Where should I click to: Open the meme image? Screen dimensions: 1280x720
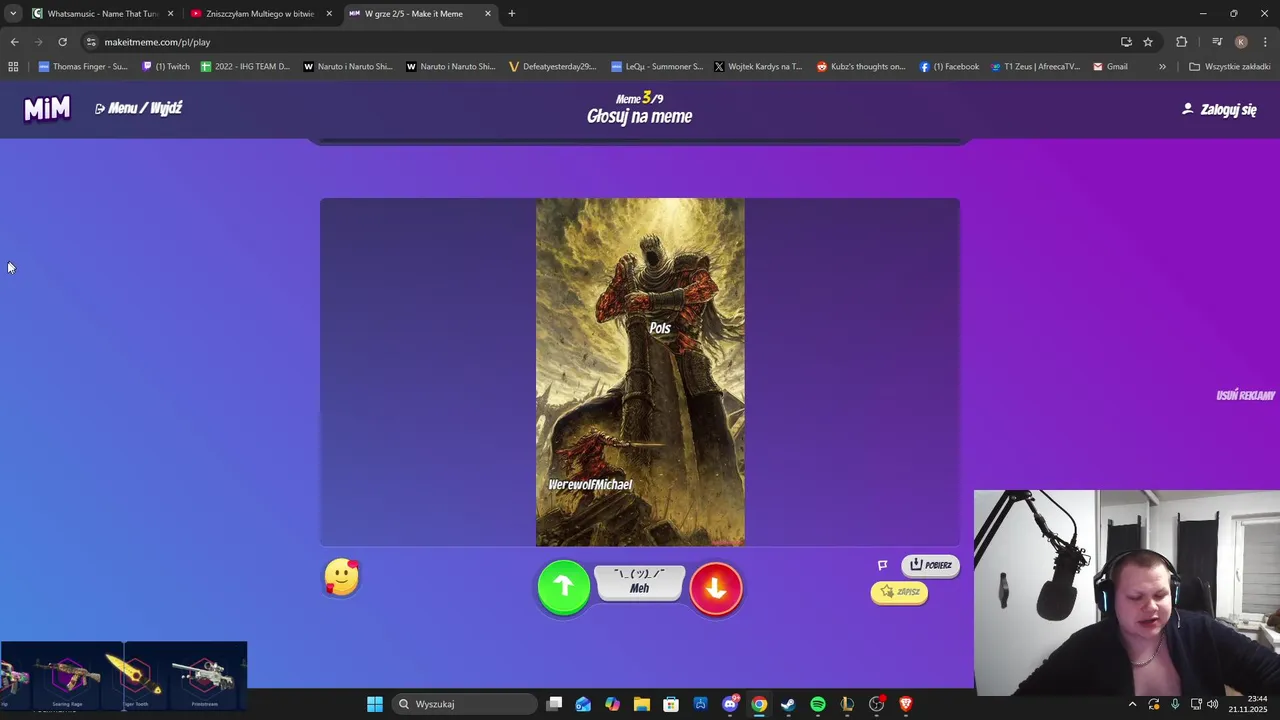pos(640,372)
